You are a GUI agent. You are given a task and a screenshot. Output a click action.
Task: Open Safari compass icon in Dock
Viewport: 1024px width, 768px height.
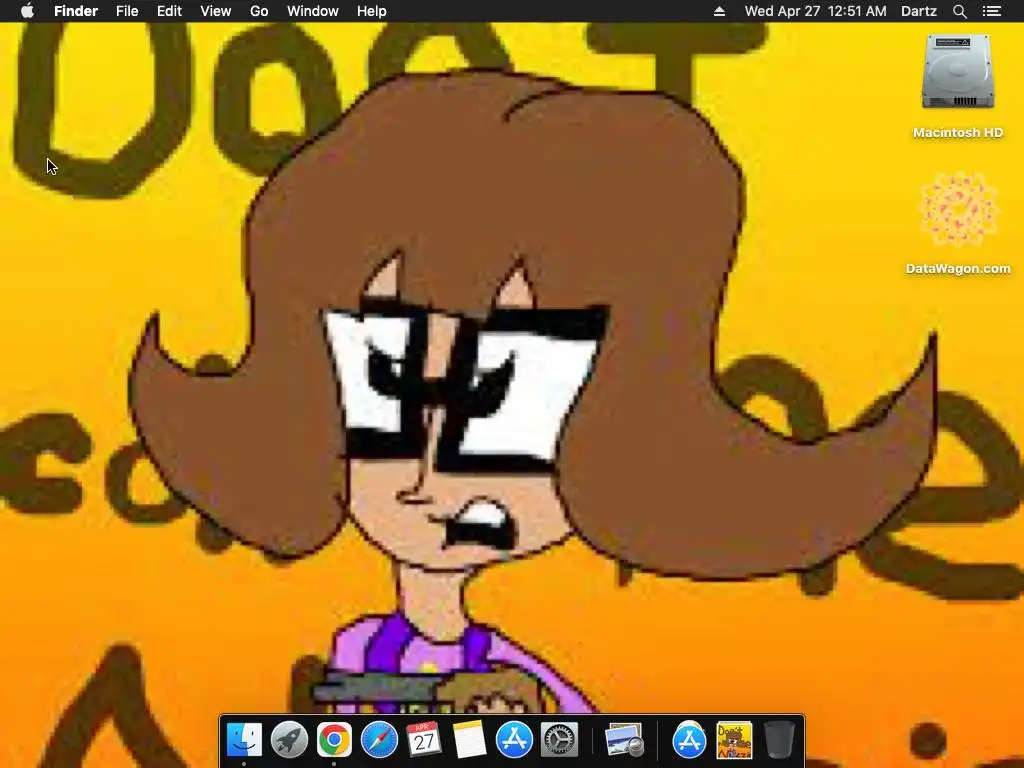pos(379,739)
